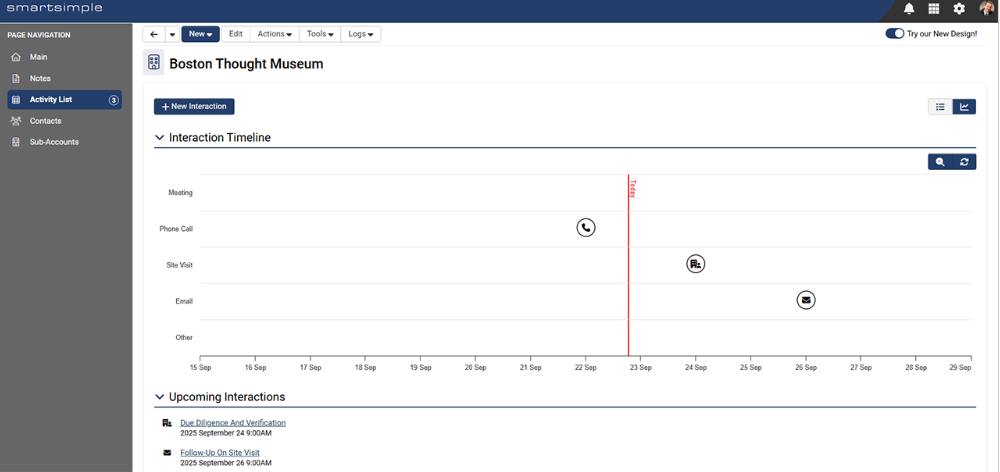Click the Edit button
This screenshot has height=472, width=1000.
[x=235, y=34]
